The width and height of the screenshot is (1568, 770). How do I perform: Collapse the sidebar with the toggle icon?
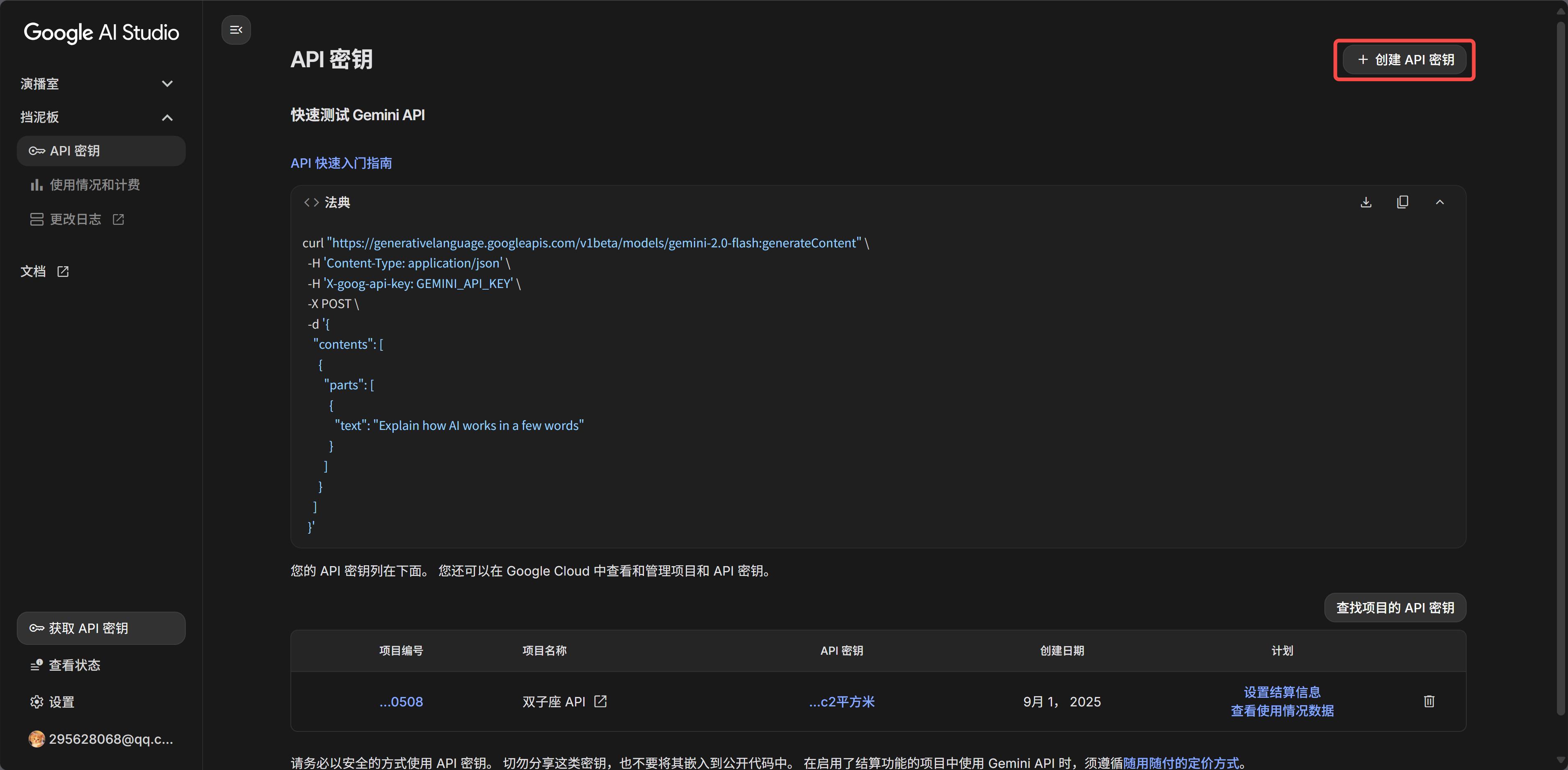tap(236, 30)
